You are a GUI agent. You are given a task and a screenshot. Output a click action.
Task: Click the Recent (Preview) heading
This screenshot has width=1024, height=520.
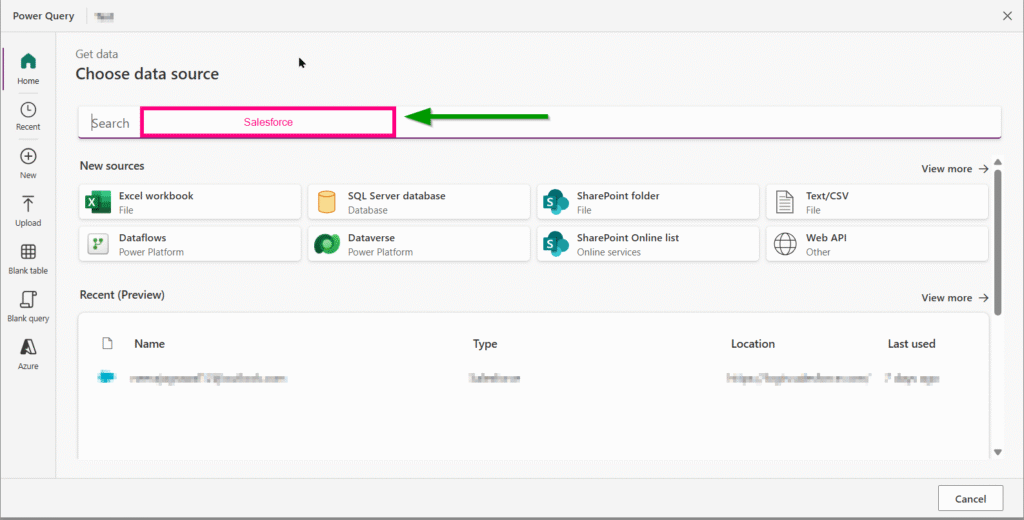coord(122,295)
